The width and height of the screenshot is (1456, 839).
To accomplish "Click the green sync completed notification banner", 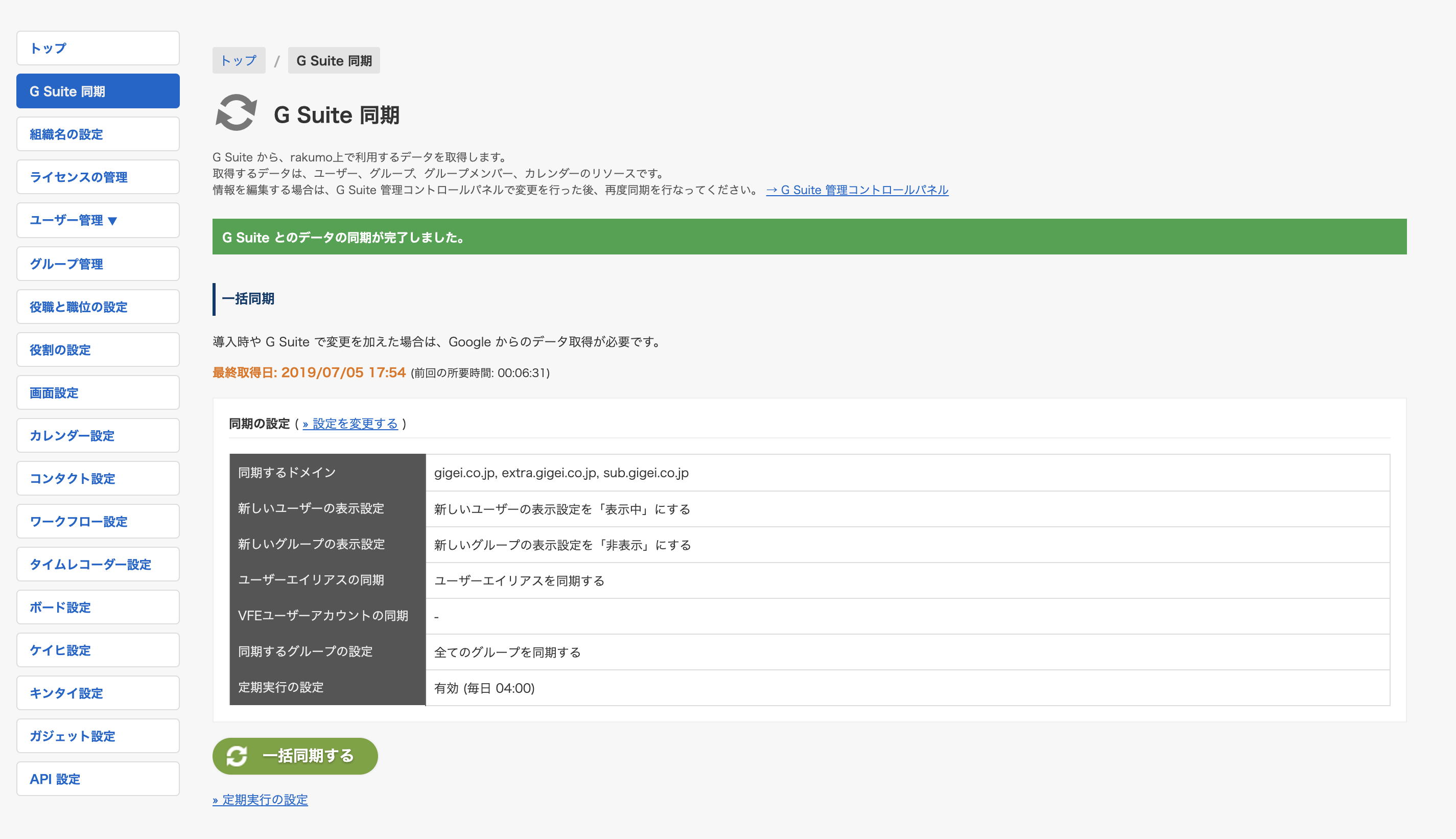I will tap(809, 237).
